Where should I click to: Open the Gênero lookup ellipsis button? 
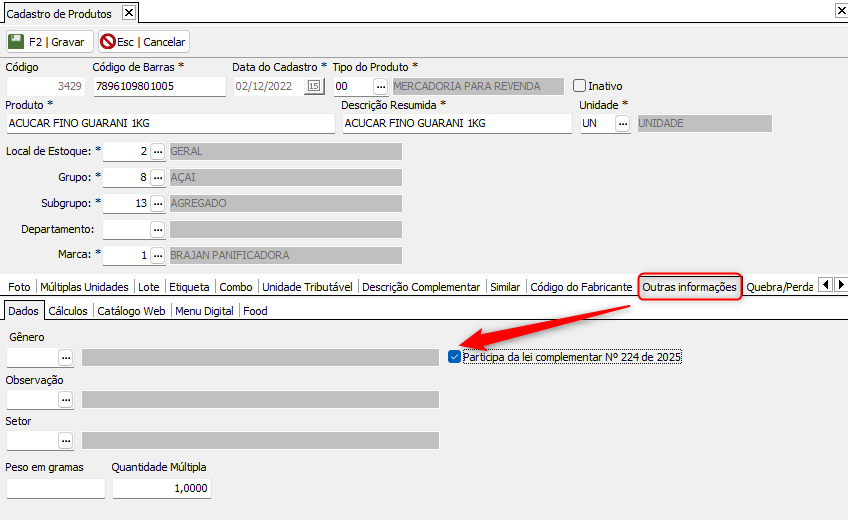(66, 357)
